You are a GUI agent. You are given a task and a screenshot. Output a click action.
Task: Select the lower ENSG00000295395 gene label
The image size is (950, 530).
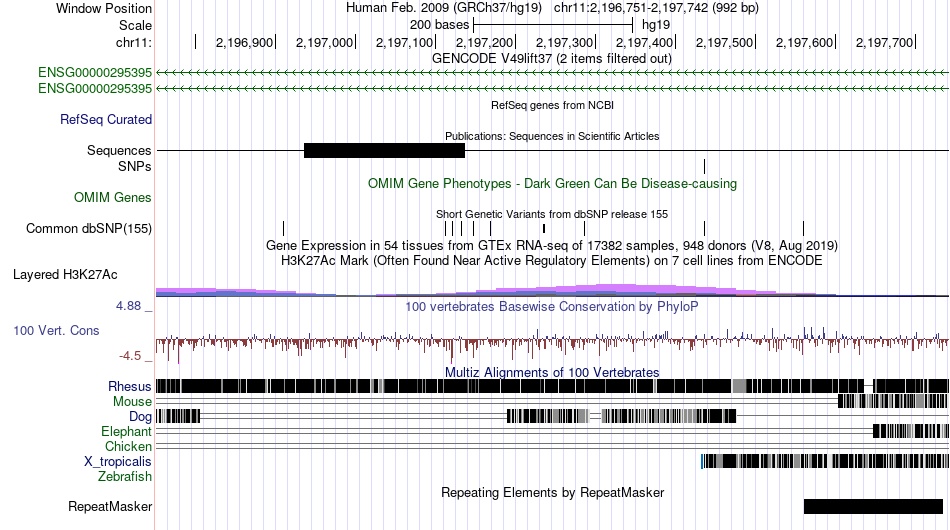95,88
